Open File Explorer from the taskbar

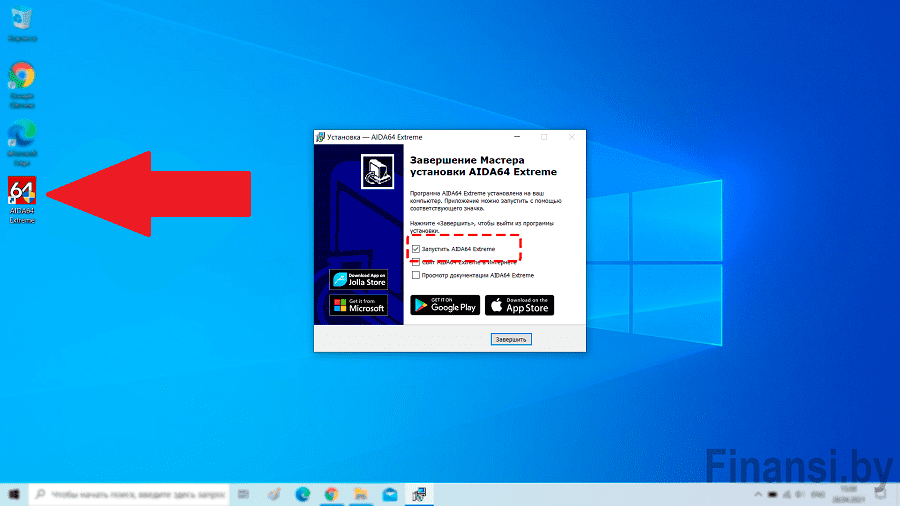[360, 495]
